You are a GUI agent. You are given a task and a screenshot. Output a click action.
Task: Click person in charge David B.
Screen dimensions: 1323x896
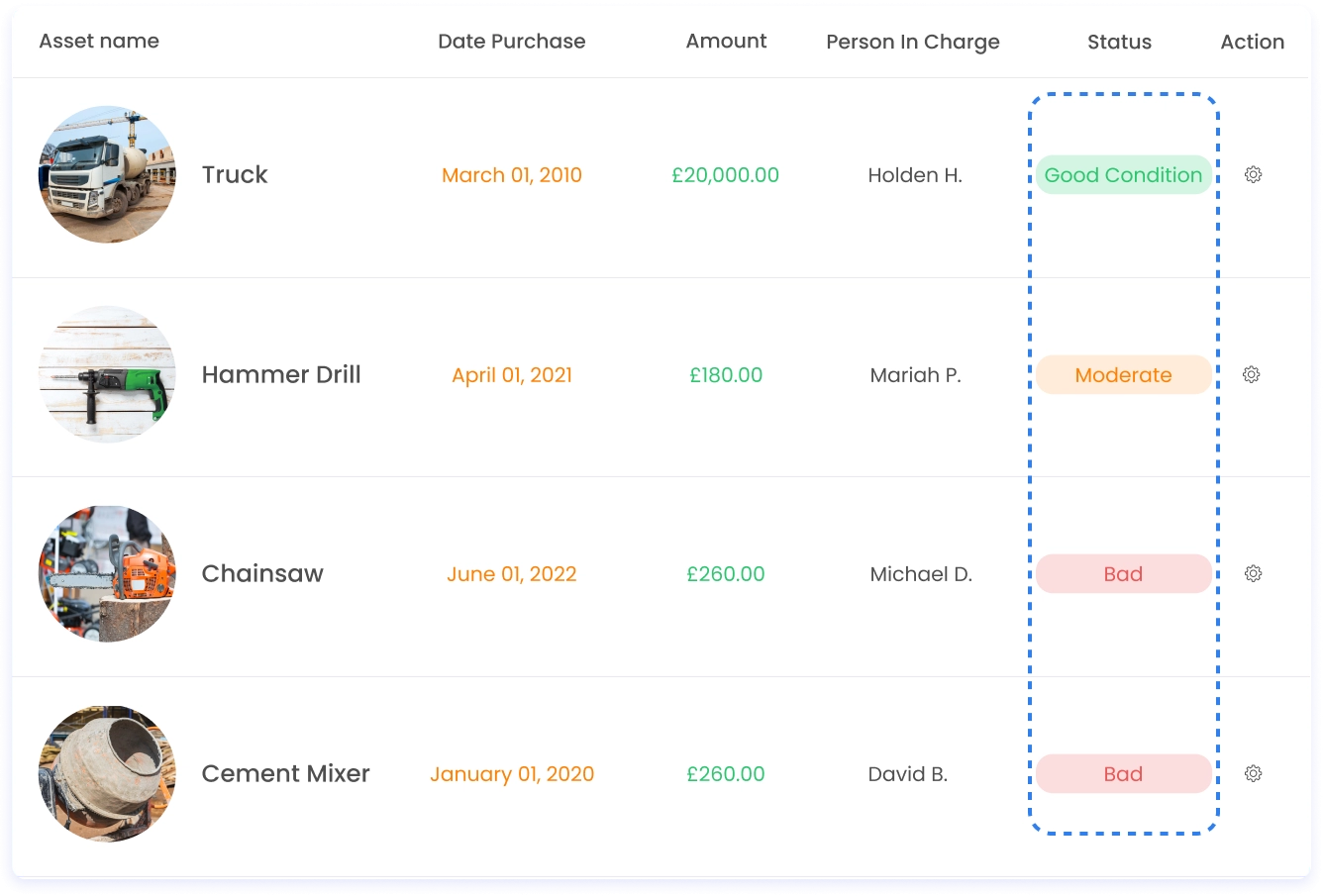click(908, 774)
